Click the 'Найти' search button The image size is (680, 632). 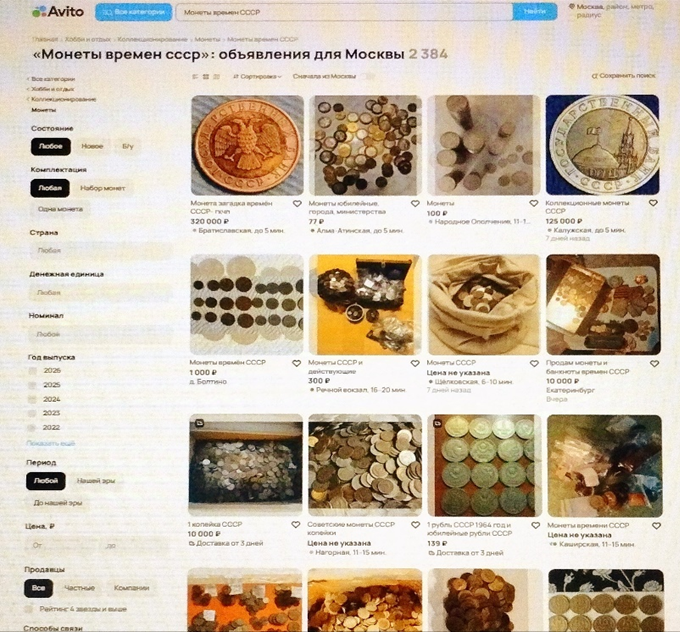point(535,12)
